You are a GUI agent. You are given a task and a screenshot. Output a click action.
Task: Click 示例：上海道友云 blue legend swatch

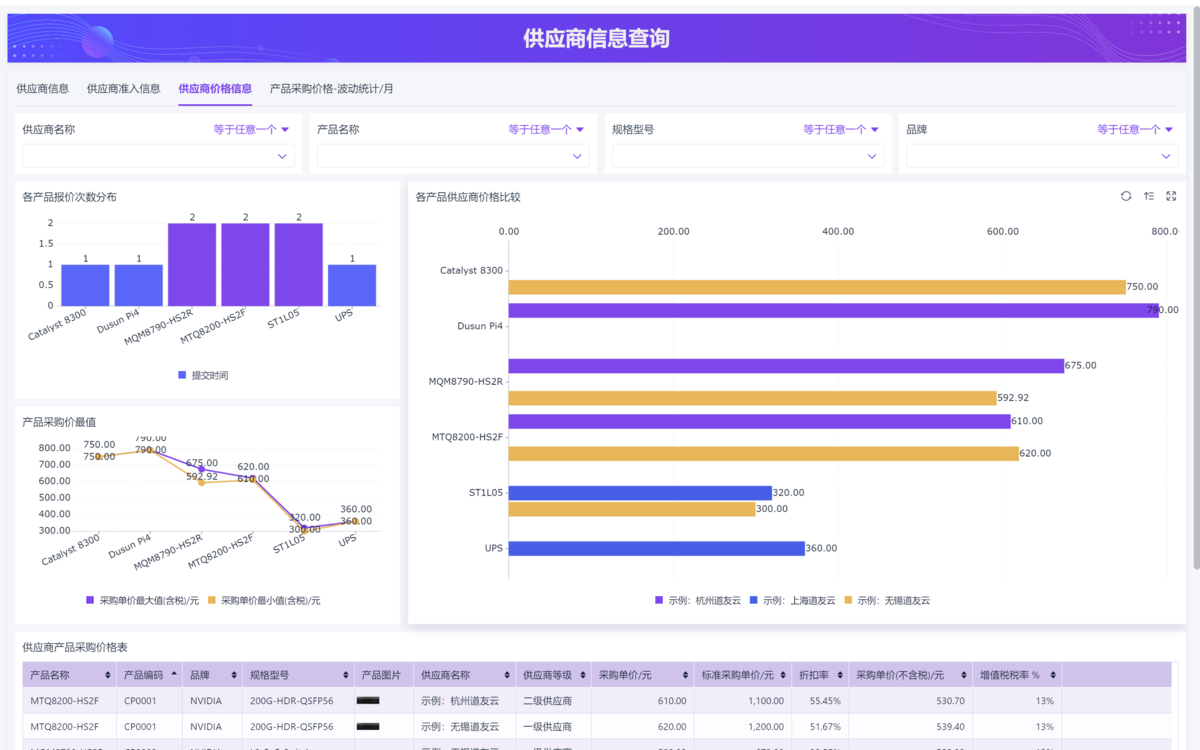pos(753,600)
